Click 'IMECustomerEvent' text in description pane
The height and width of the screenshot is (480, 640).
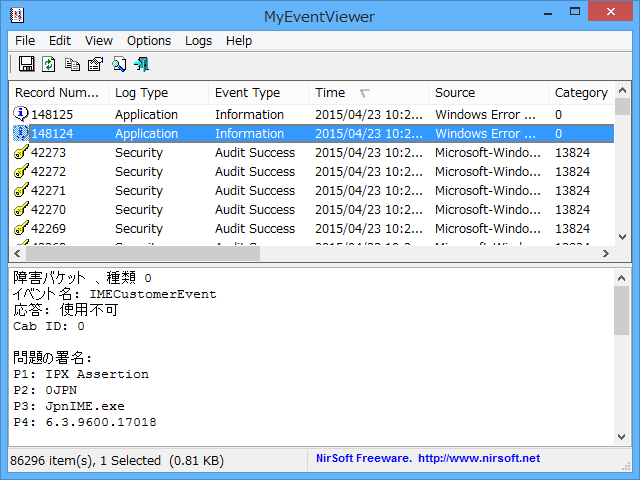tap(153, 294)
